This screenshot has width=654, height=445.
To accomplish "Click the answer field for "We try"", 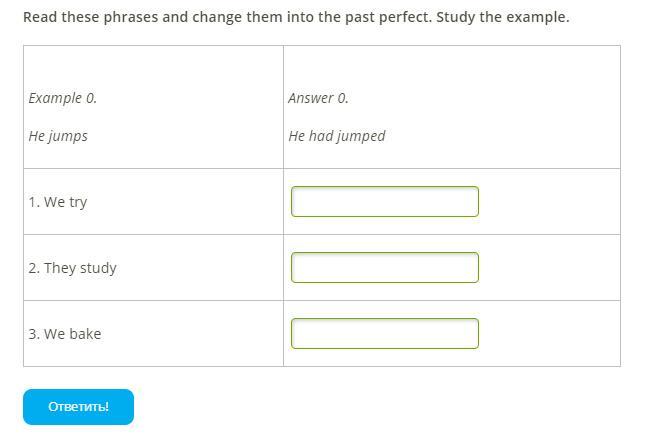I will pyautogui.click(x=384, y=202).
